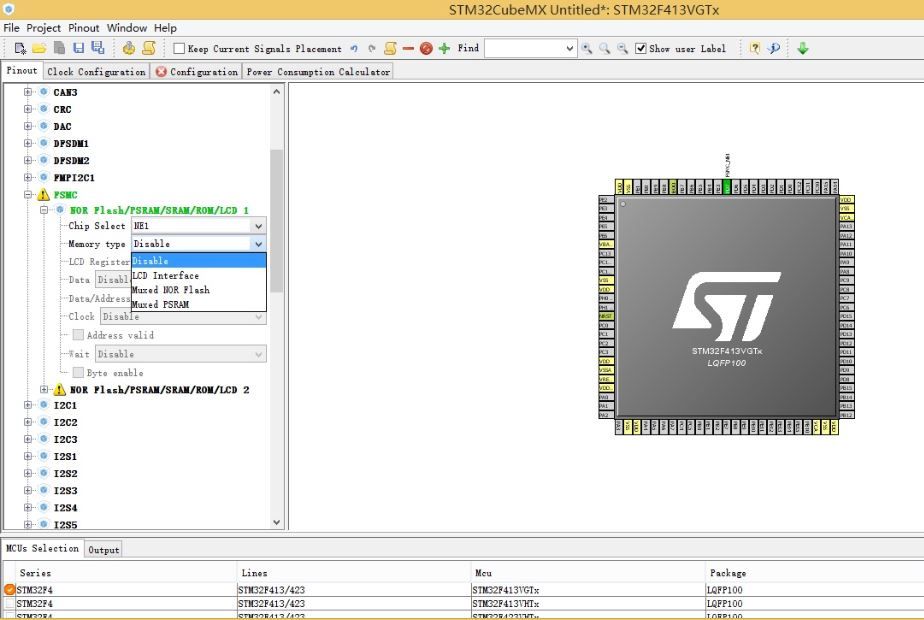Click the red error icon on Configuration tab
This screenshot has height=620, width=924.
coord(161,71)
